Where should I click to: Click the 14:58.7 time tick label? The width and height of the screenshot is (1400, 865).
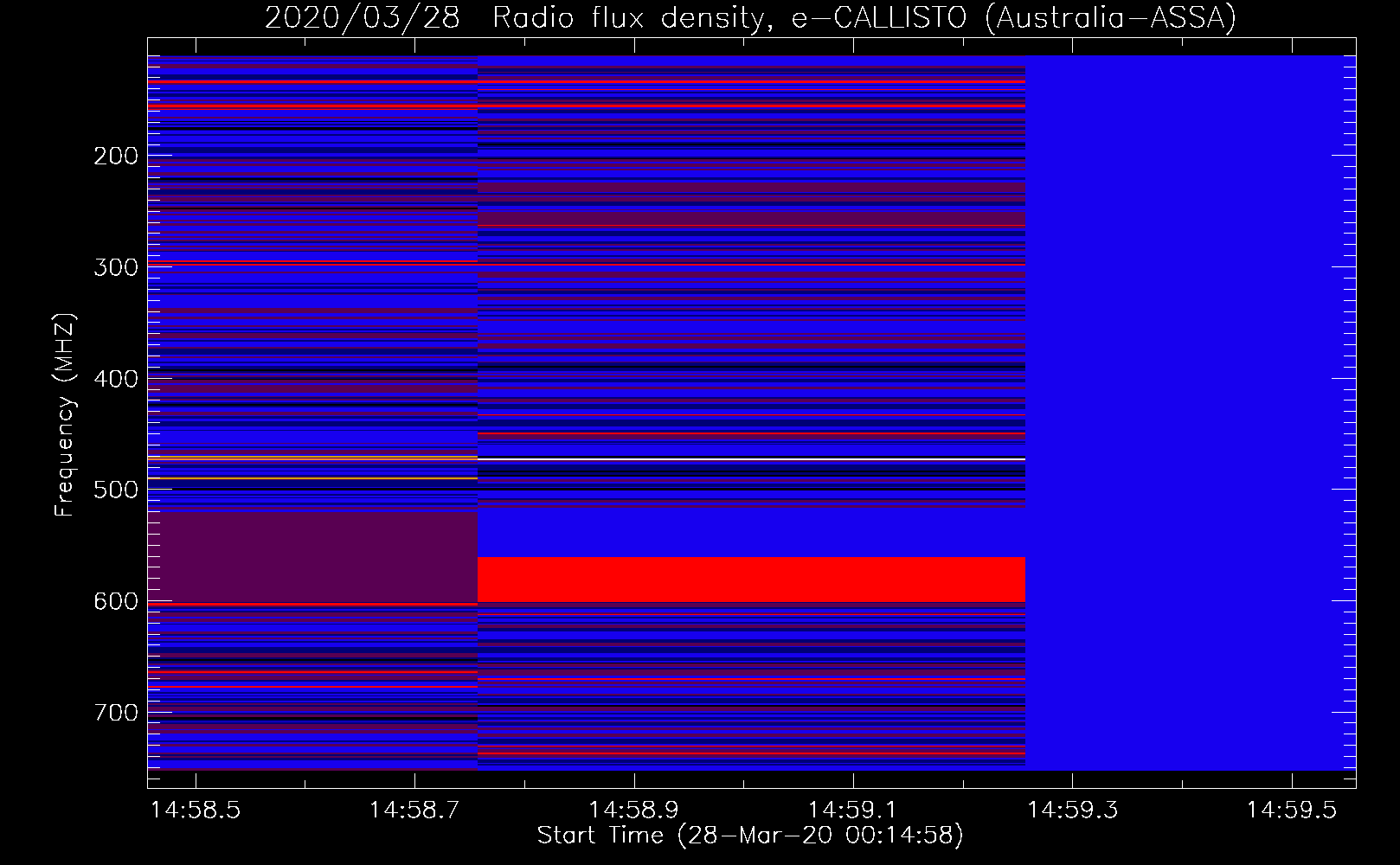tap(414, 811)
